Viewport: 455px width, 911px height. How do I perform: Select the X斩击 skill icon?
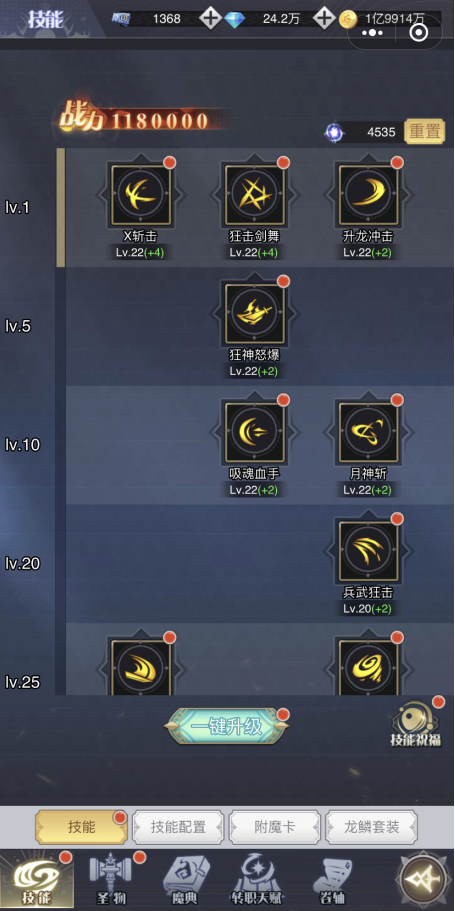pyautogui.click(x=141, y=193)
